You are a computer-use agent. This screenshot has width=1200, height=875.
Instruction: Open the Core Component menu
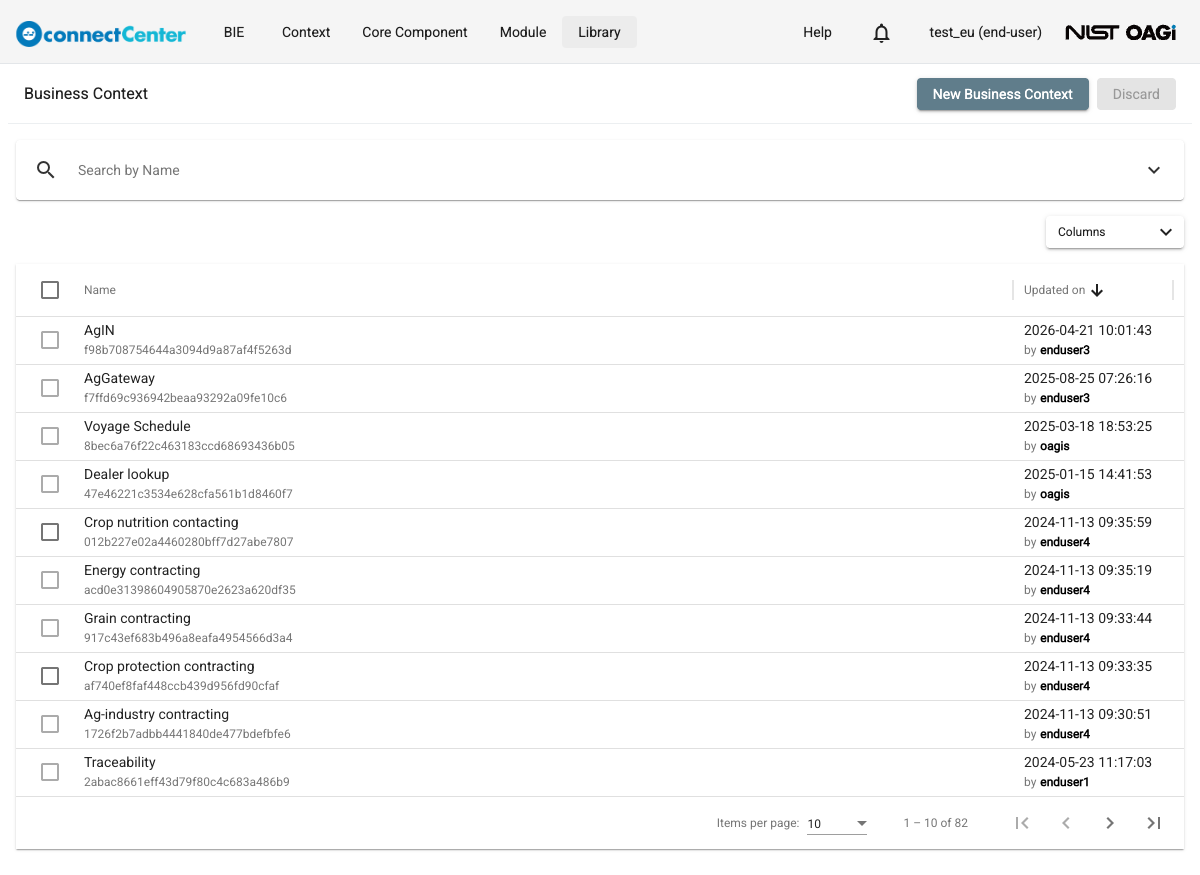415,32
